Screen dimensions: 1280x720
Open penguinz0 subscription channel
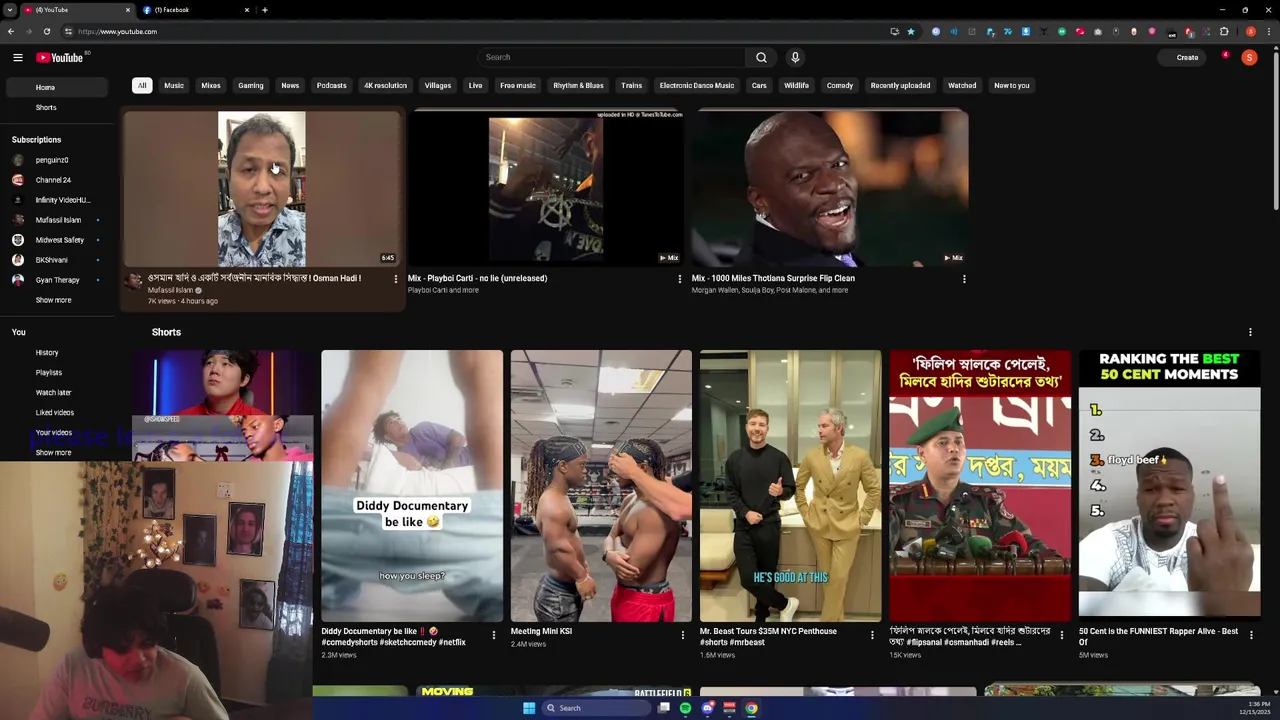(x=52, y=160)
